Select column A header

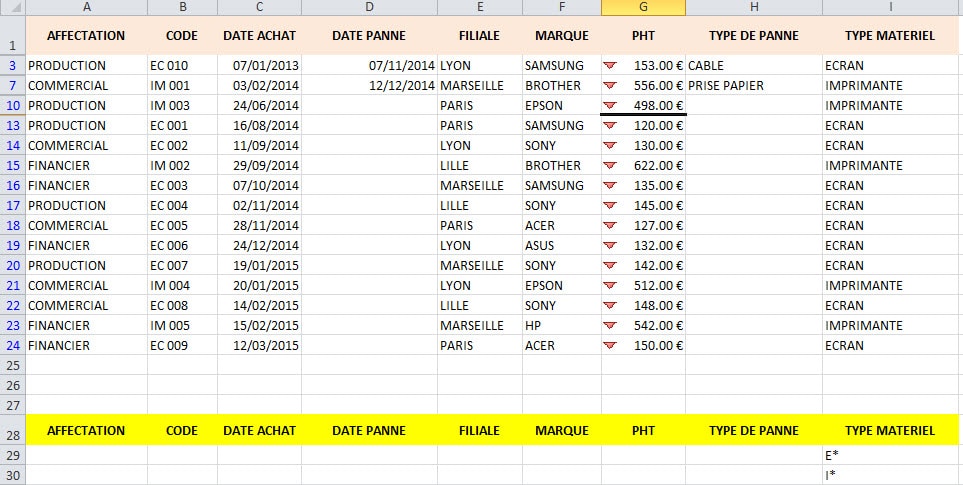87,7
